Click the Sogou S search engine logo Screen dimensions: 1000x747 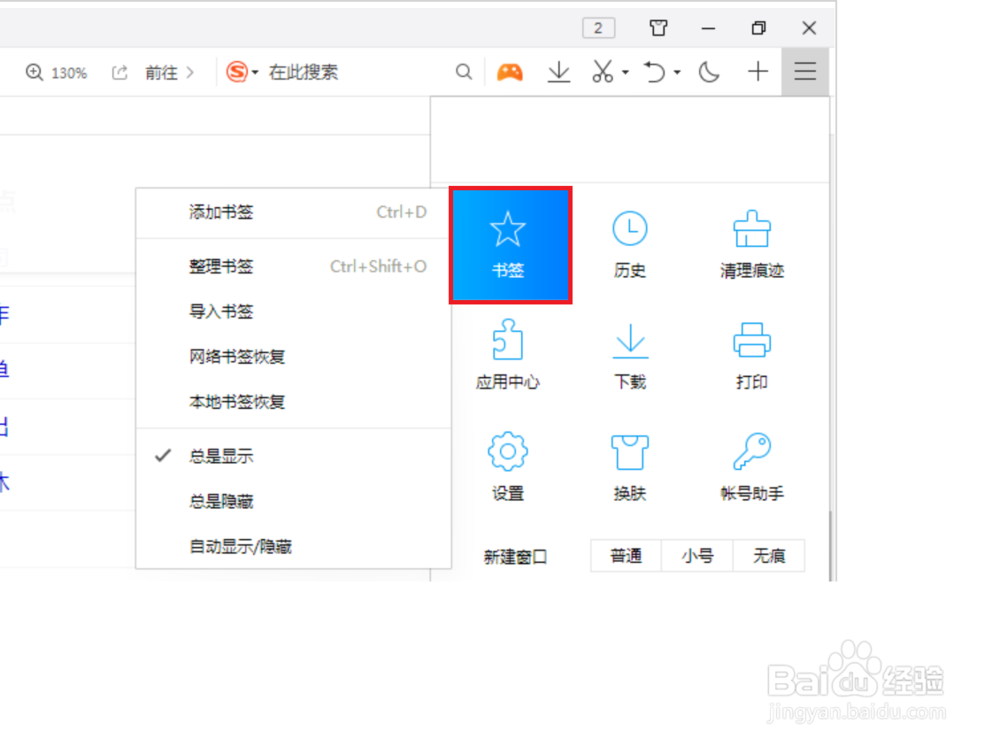tap(237, 72)
